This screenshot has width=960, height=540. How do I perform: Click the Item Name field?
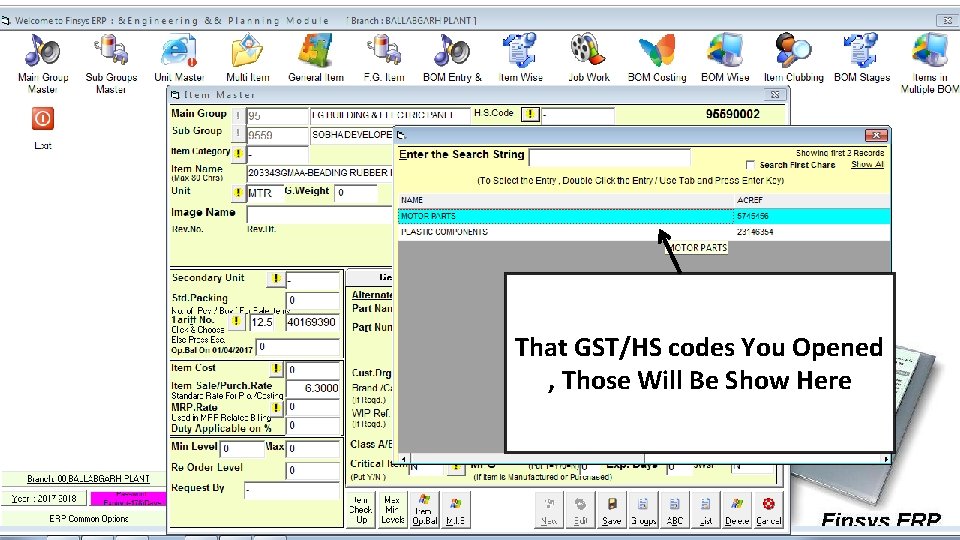coord(319,173)
